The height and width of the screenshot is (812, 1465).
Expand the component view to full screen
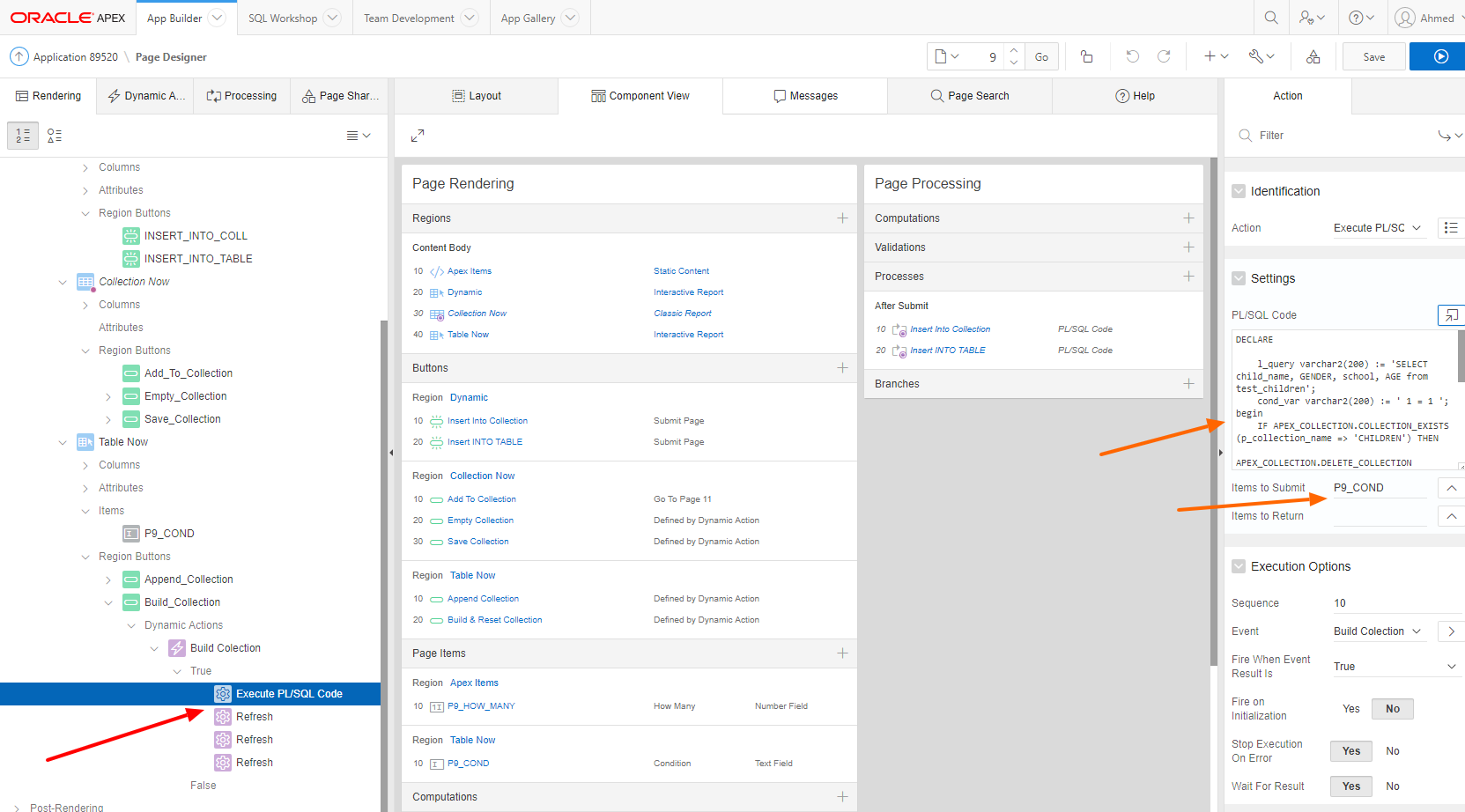pos(418,136)
